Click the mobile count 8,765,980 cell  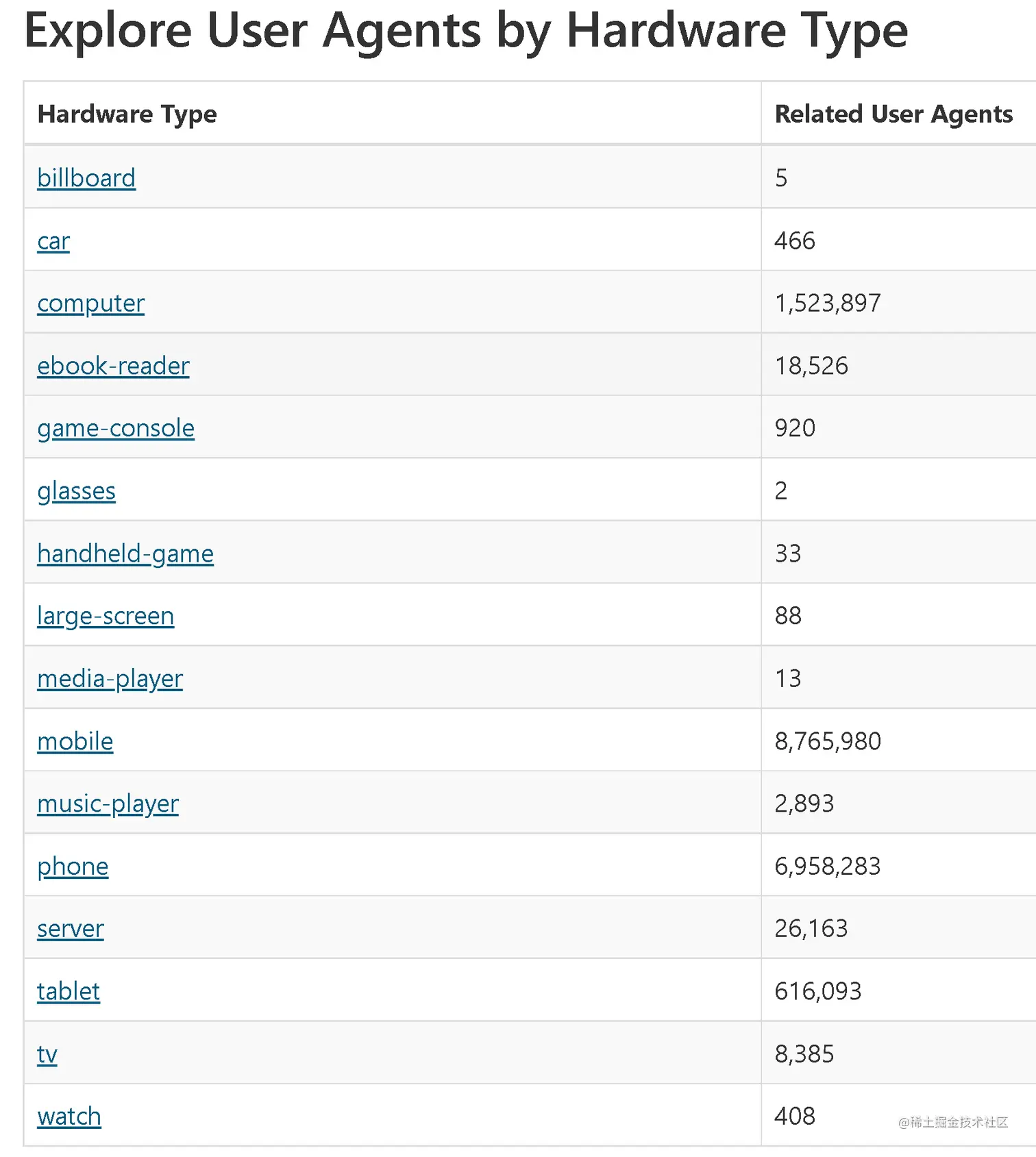[x=828, y=741]
